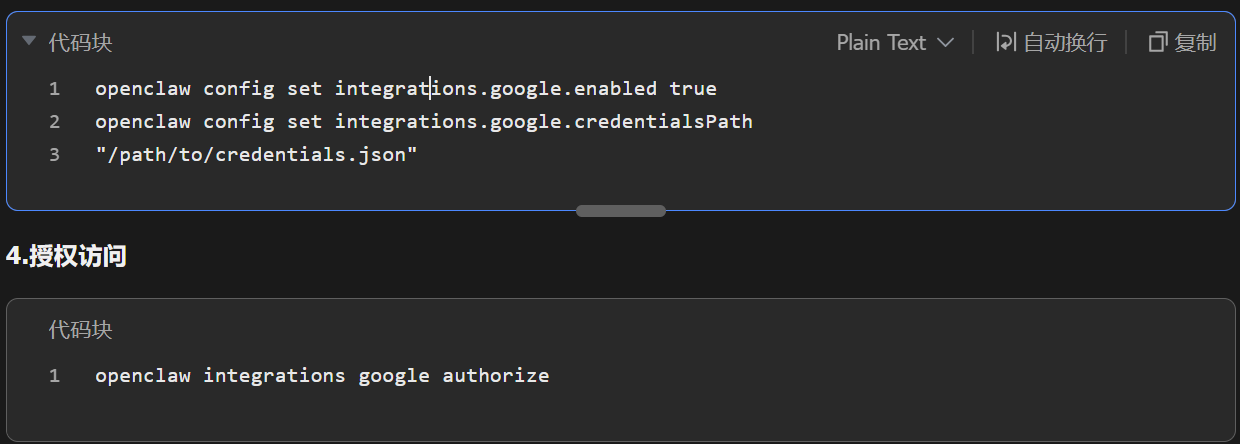Viewport: 1240px width, 444px height.
Task: Toggle the 自动换行 word wrap label
Action: coord(1065,42)
